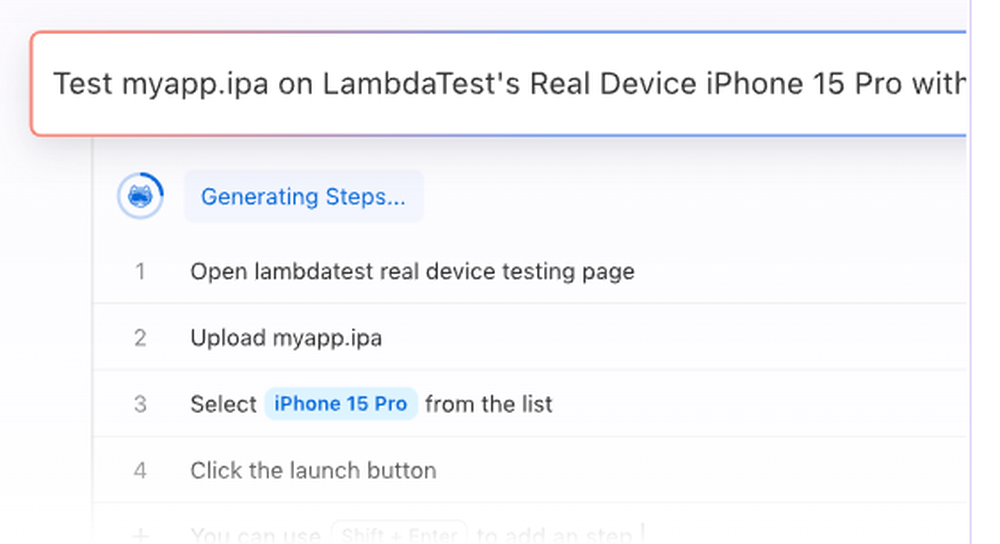Click 'LambdaTest's Real Device' in the prompt
The image size is (1000, 544).
(x=510, y=84)
